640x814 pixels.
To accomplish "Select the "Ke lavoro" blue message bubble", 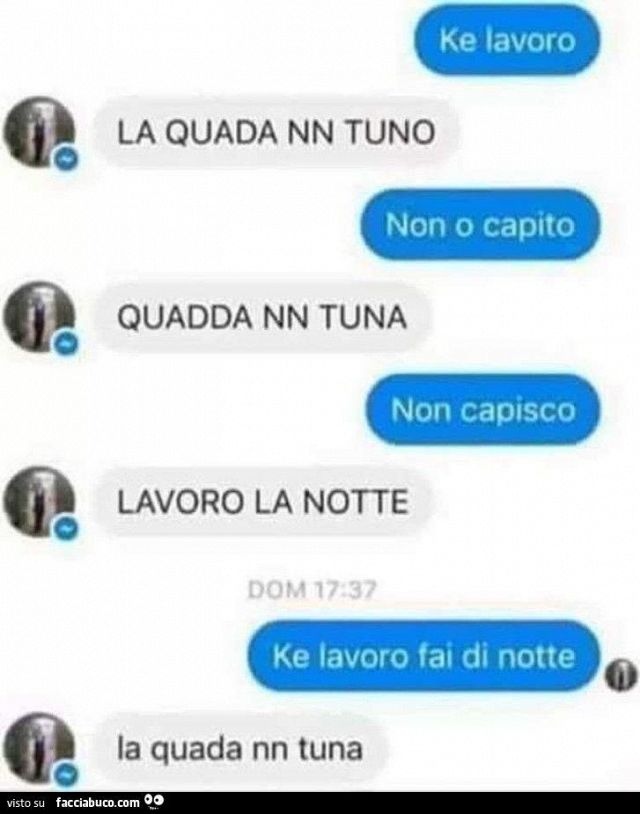I will (507, 40).
